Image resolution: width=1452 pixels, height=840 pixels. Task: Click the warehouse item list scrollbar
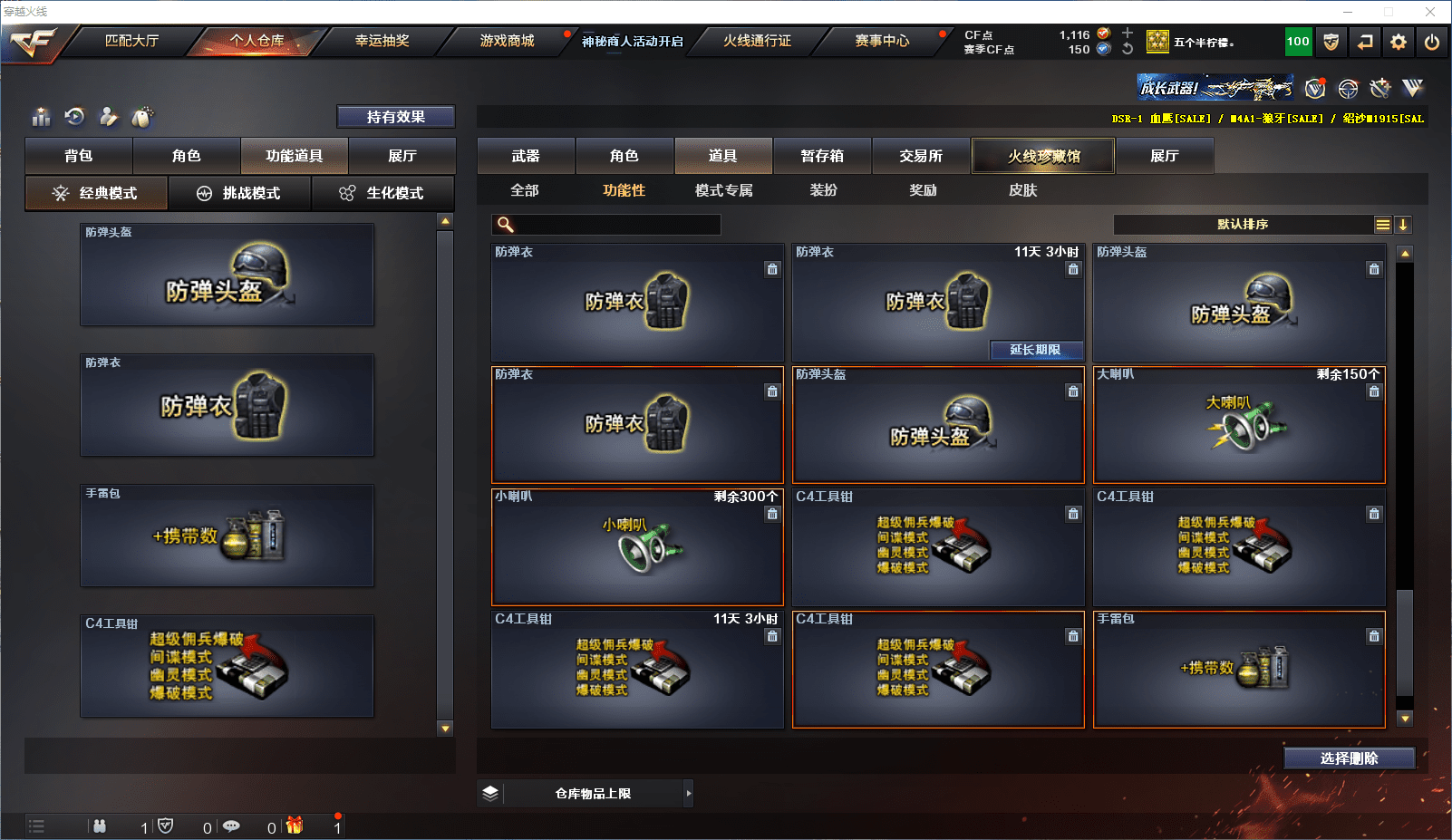click(1405, 486)
